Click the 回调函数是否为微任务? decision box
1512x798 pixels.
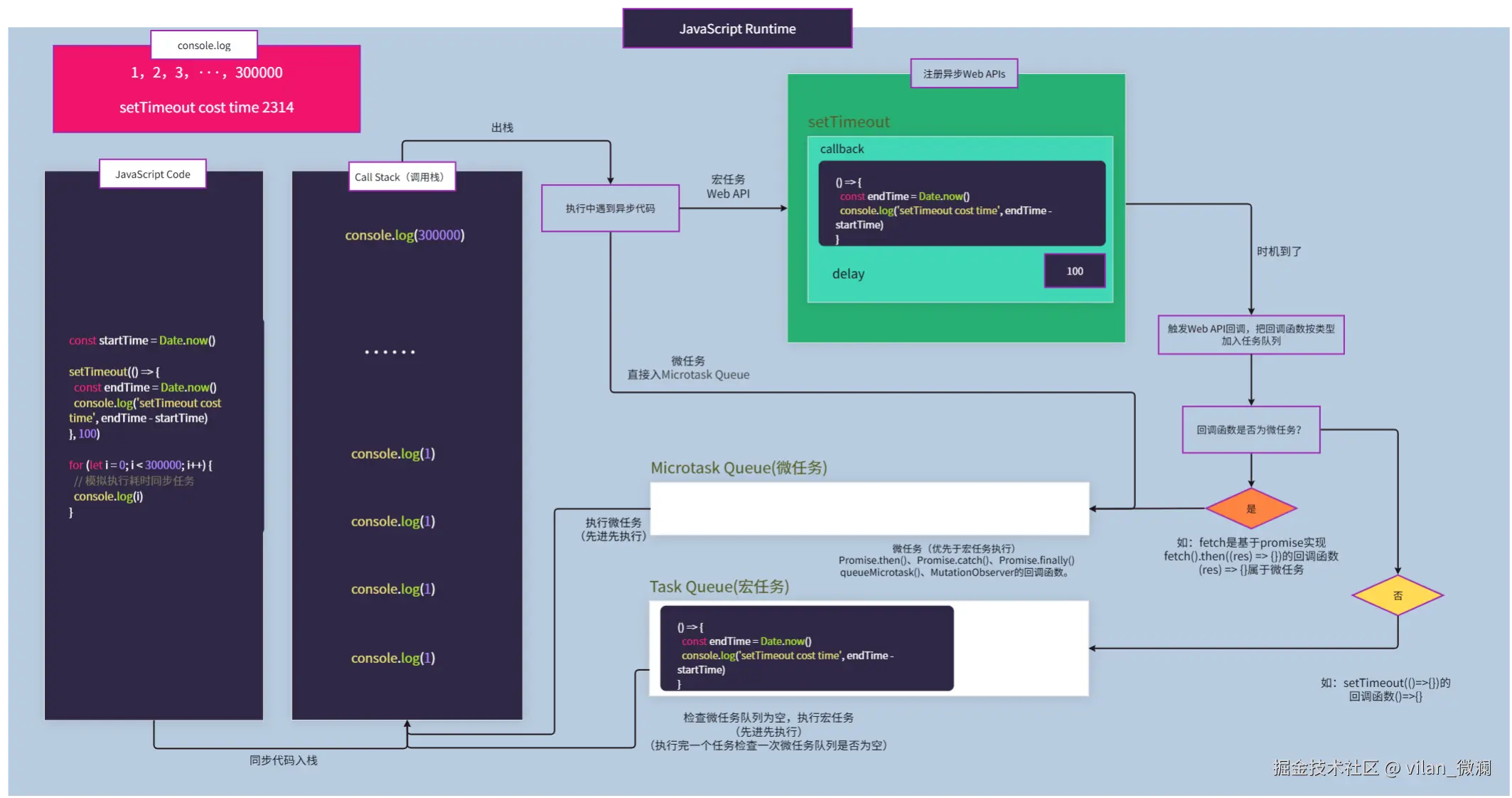(x=1250, y=430)
